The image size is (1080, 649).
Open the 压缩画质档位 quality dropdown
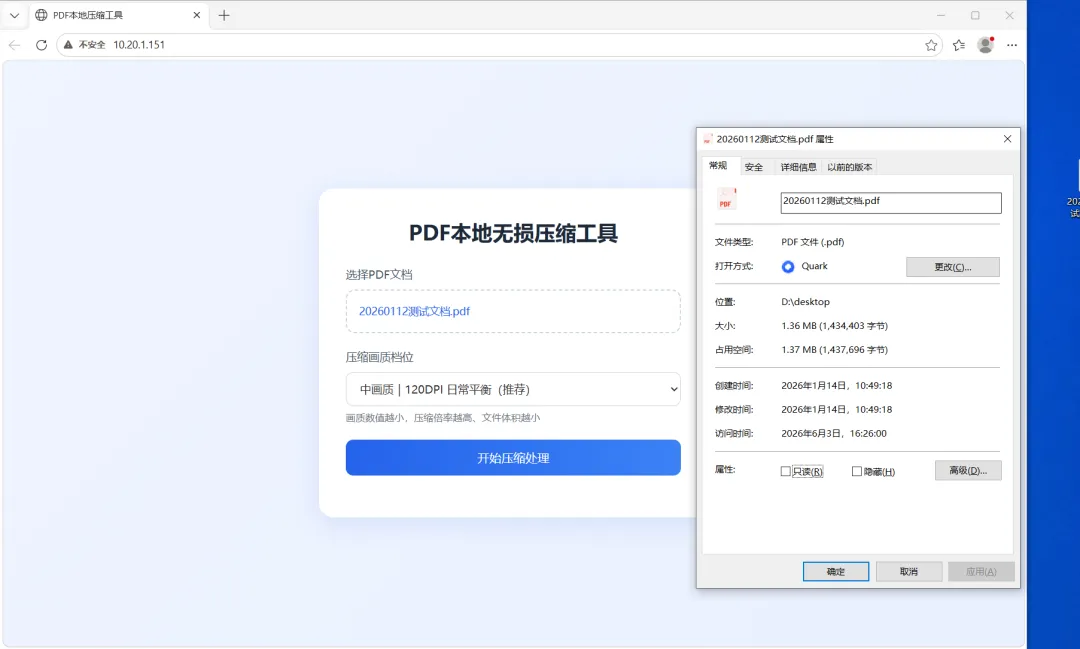point(513,389)
